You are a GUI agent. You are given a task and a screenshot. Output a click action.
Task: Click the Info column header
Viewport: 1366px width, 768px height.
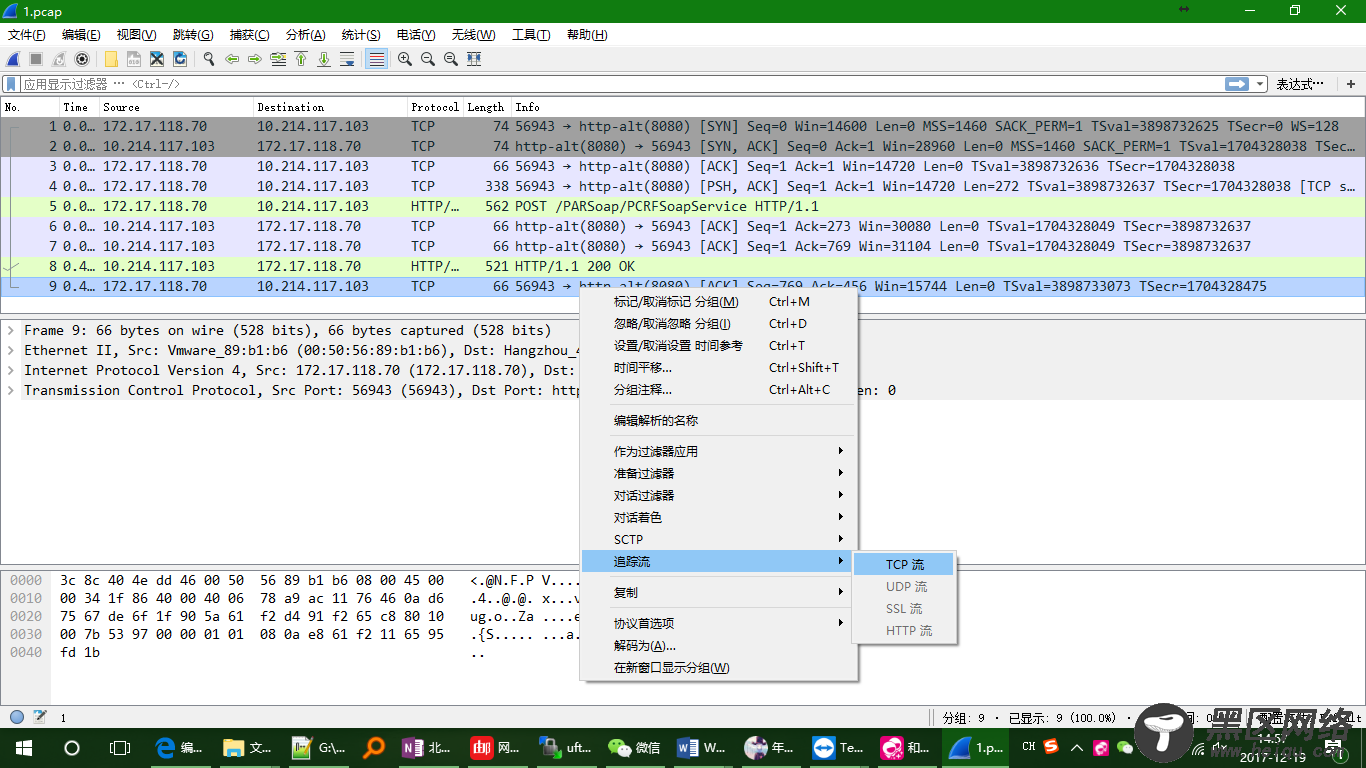pyautogui.click(x=938, y=107)
